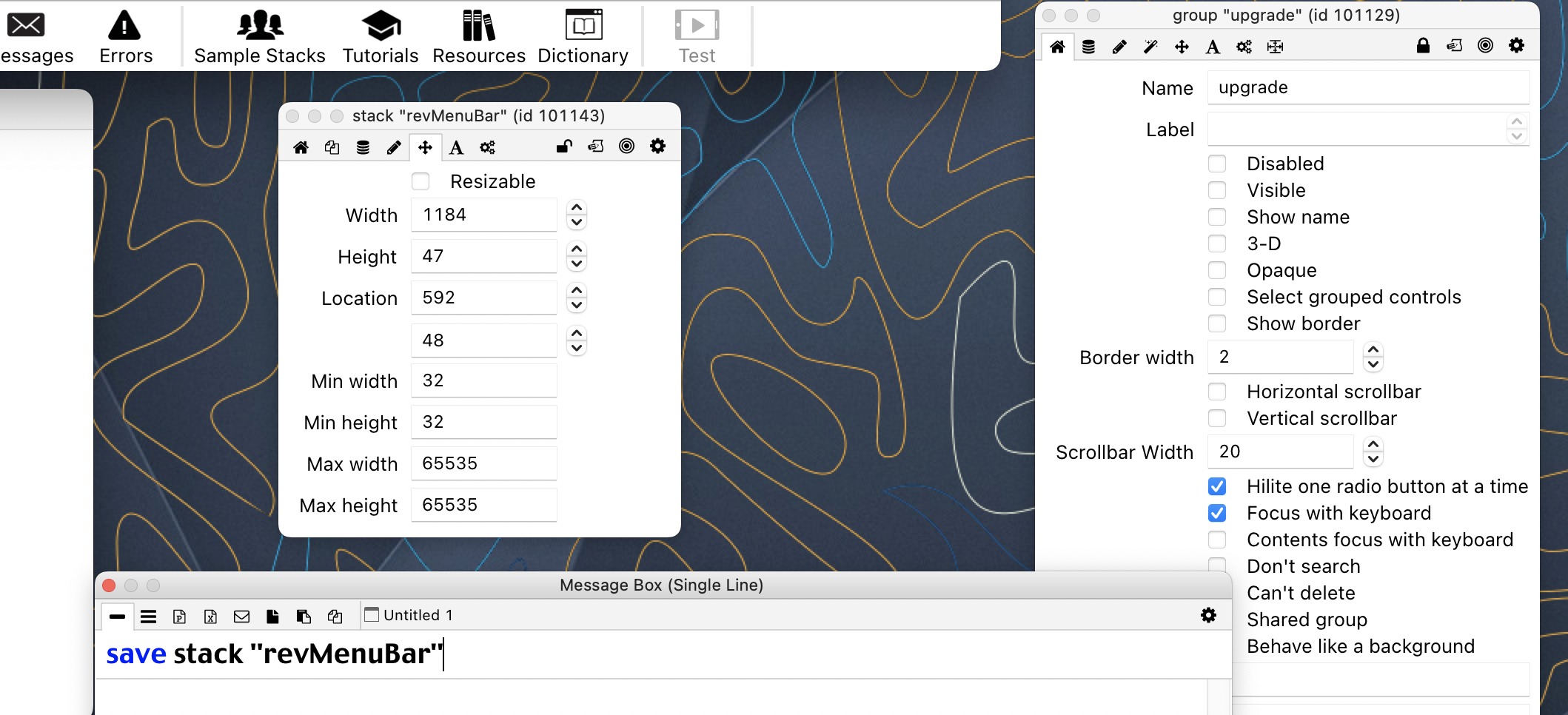Open global variables X tab in Message Box
The width and height of the screenshot is (1568, 715).
click(210, 616)
